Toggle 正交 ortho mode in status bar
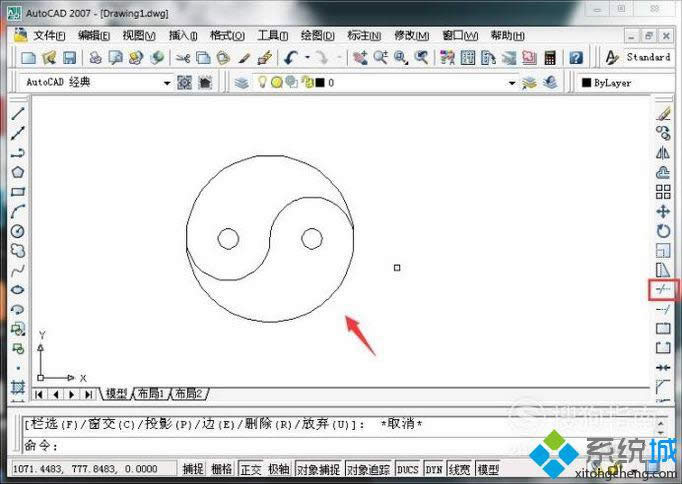The image size is (682, 484). tap(251, 469)
